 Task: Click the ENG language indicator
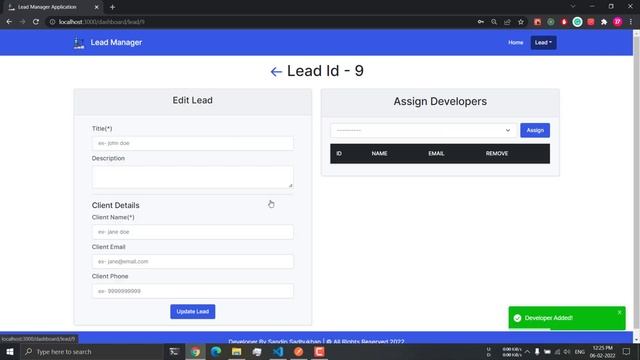pyautogui.click(x=580, y=351)
